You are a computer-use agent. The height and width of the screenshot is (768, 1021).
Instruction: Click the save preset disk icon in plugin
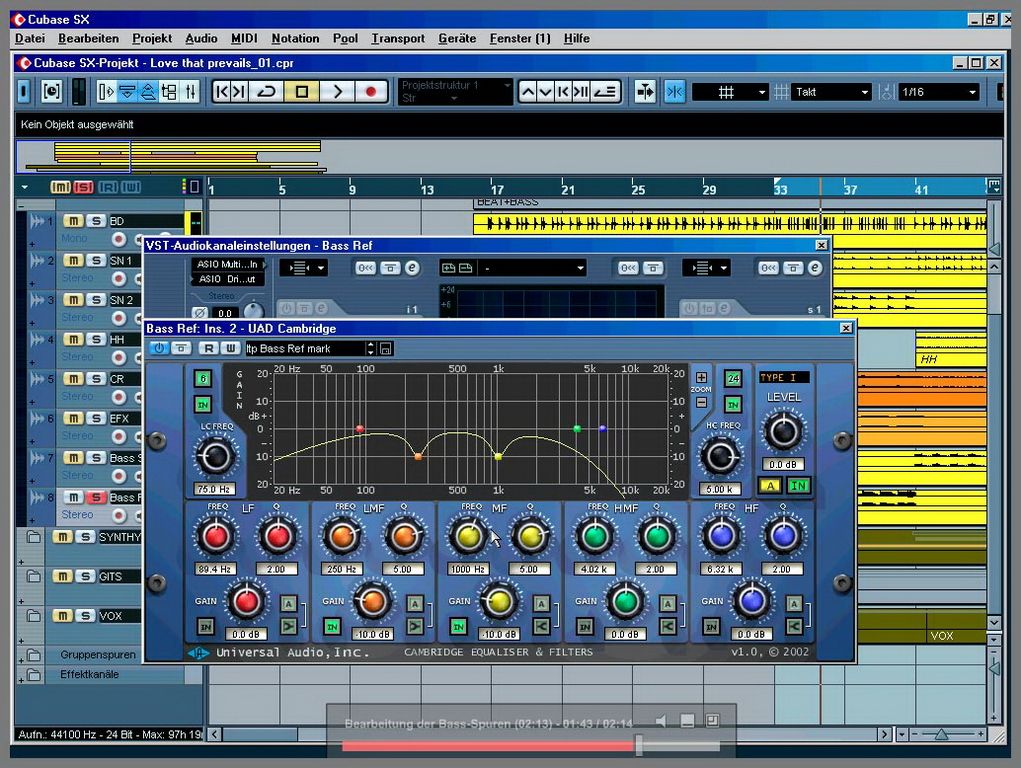pyautogui.click(x=385, y=348)
